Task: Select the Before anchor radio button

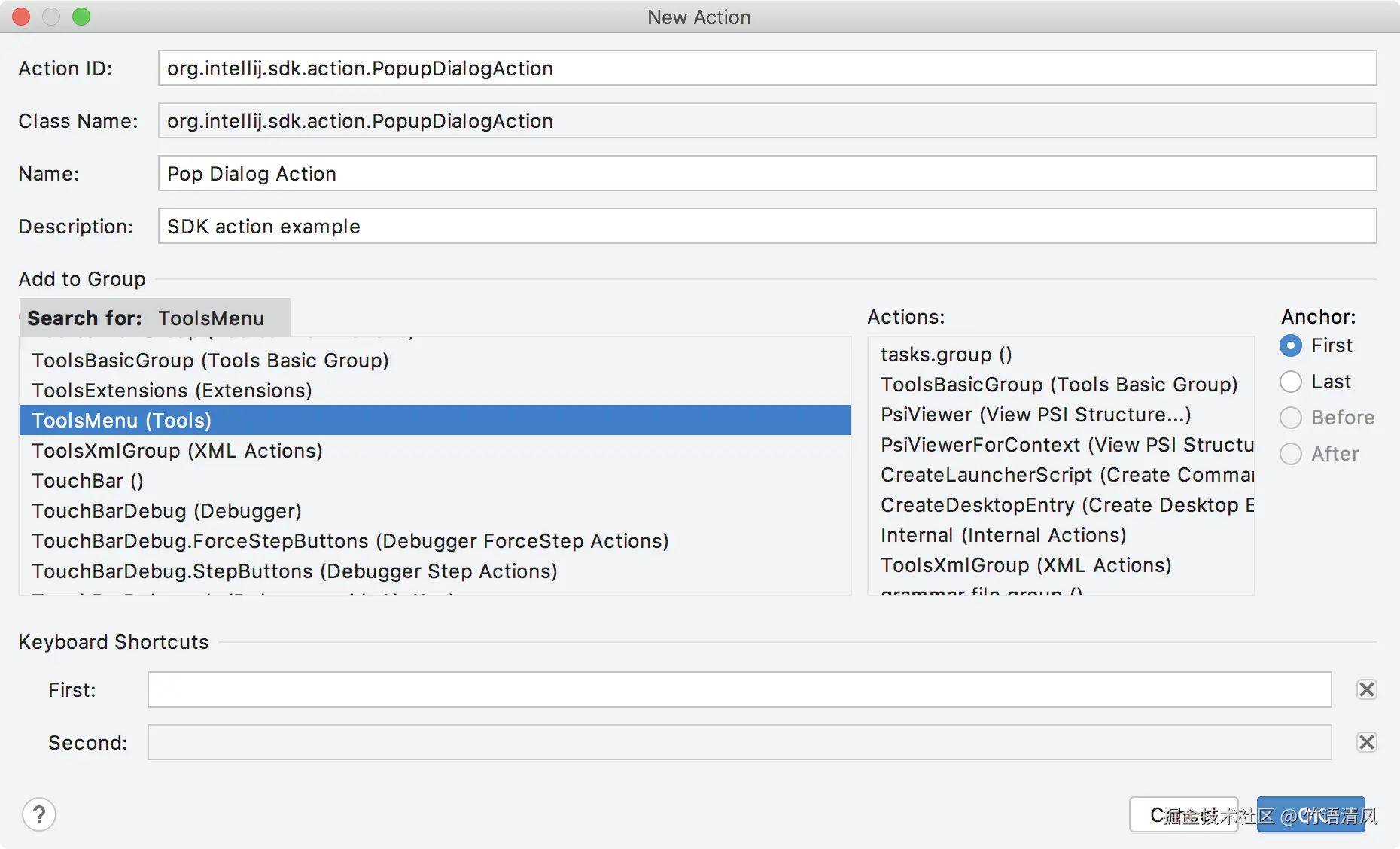Action: coord(1290,418)
